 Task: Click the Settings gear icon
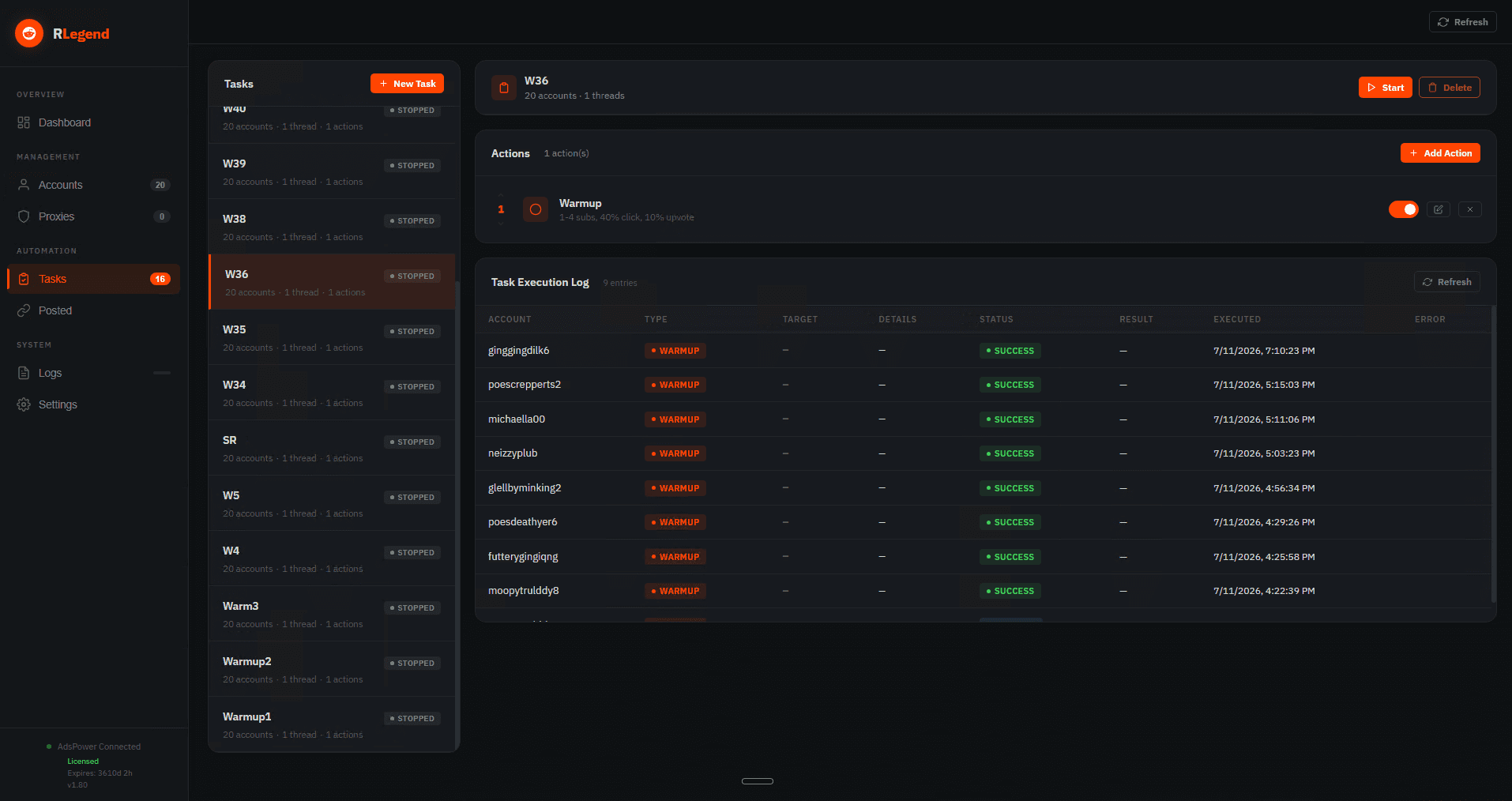point(24,404)
